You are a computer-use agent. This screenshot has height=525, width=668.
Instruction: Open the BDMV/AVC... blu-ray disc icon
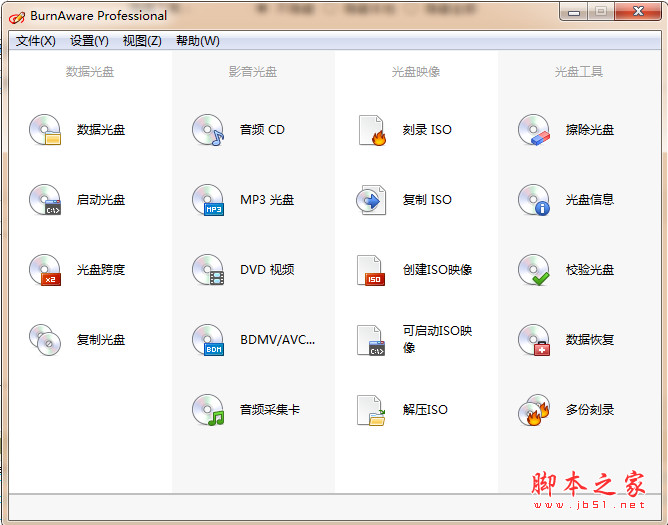click(208, 340)
